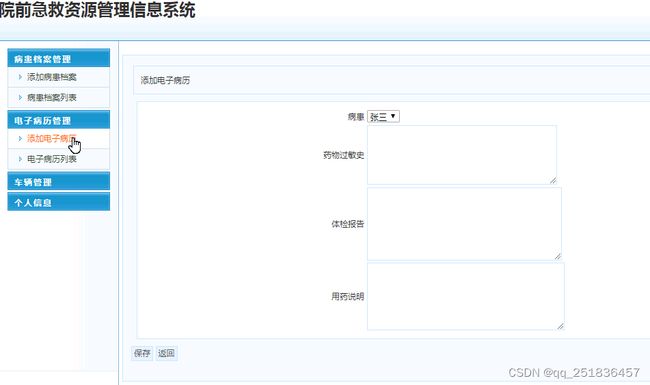
Task: Click resize grip of 用药说明 textarea
Action: 560,326
